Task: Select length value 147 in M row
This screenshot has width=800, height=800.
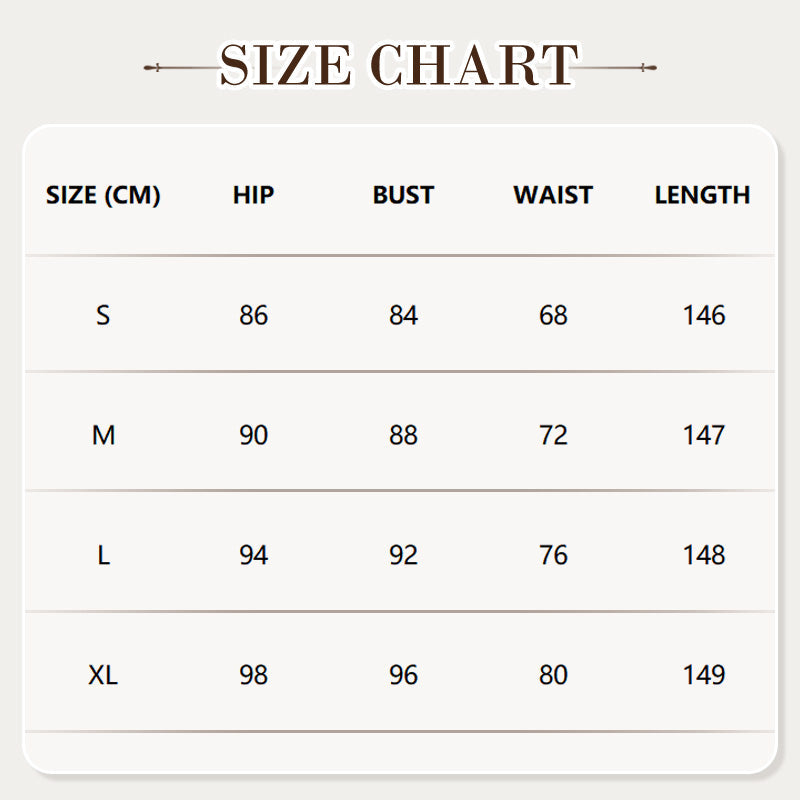Action: coord(704,436)
